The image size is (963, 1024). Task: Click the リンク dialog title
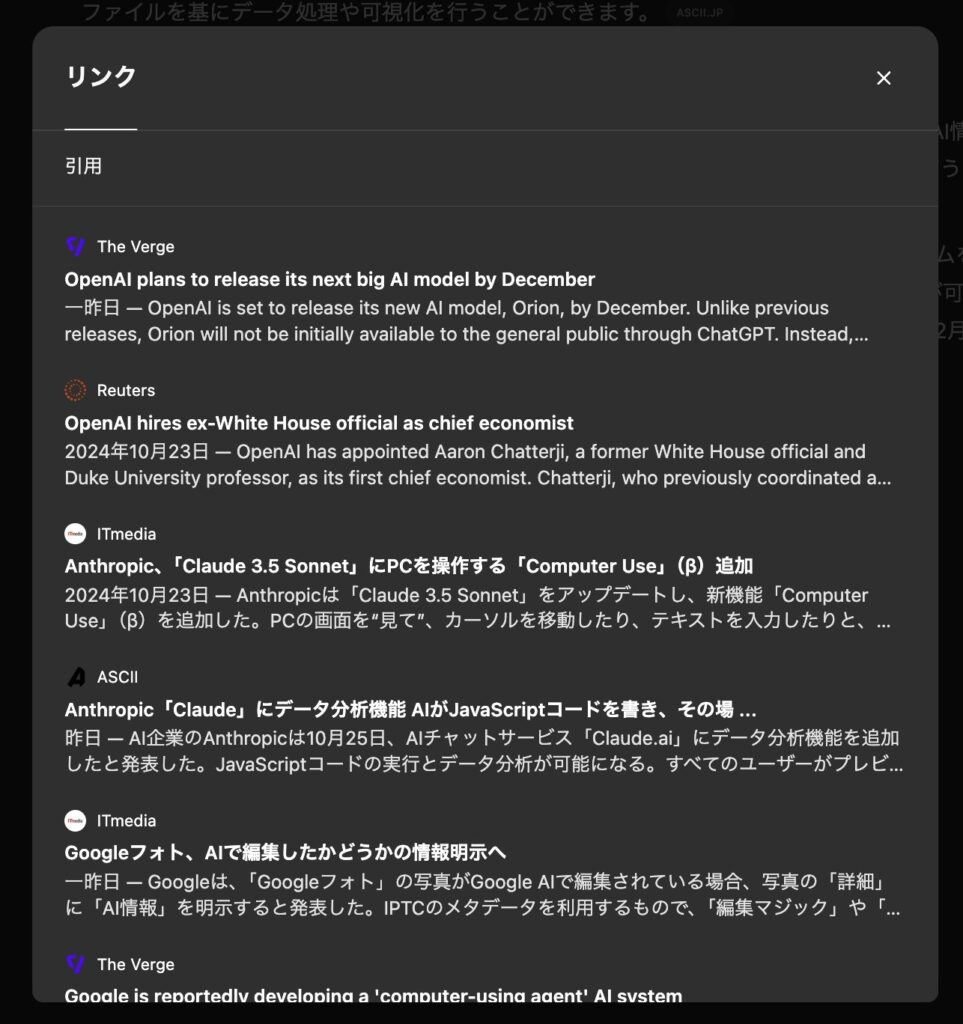(101, 76)
